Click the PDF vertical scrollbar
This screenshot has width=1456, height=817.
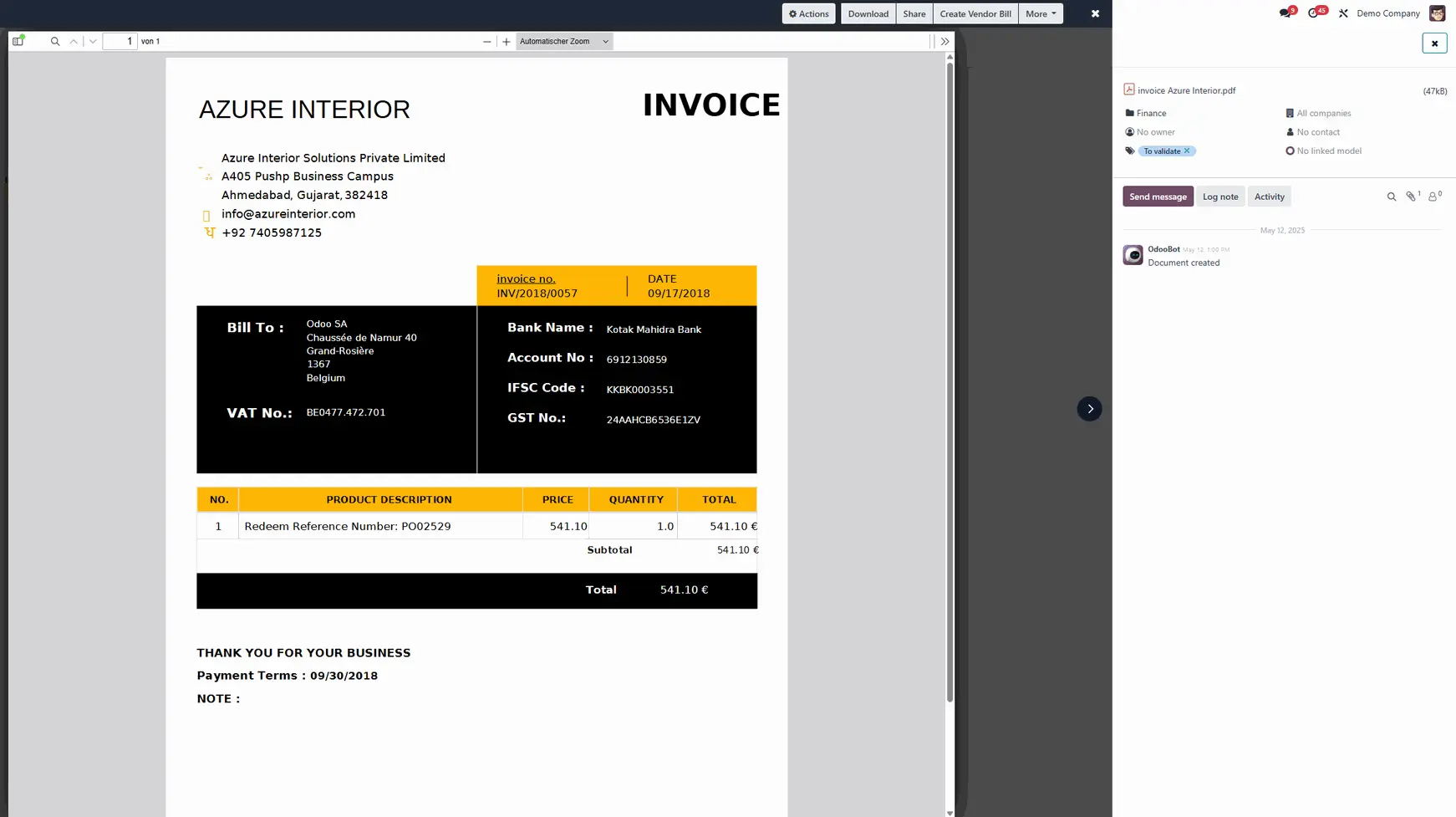tap(949, 382)
